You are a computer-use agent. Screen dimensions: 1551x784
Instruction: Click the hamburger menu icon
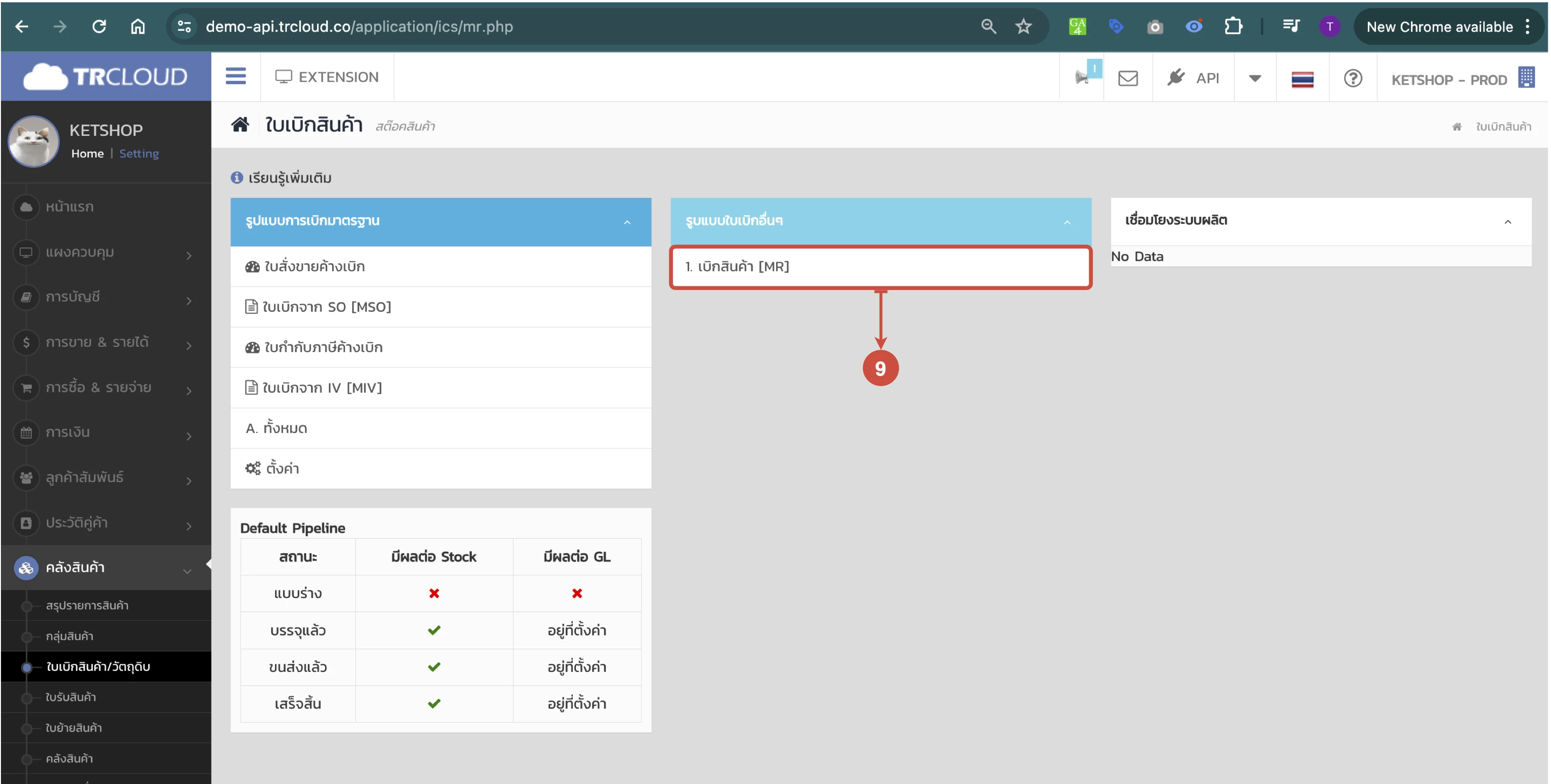(235, 77)
